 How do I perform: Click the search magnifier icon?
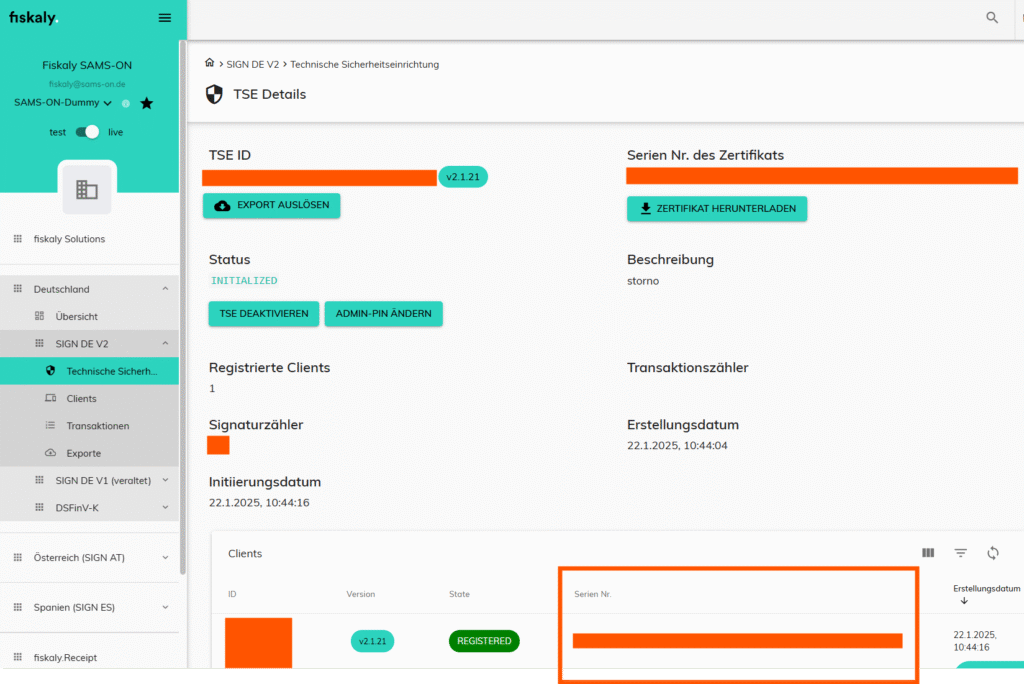click(992, 18)
